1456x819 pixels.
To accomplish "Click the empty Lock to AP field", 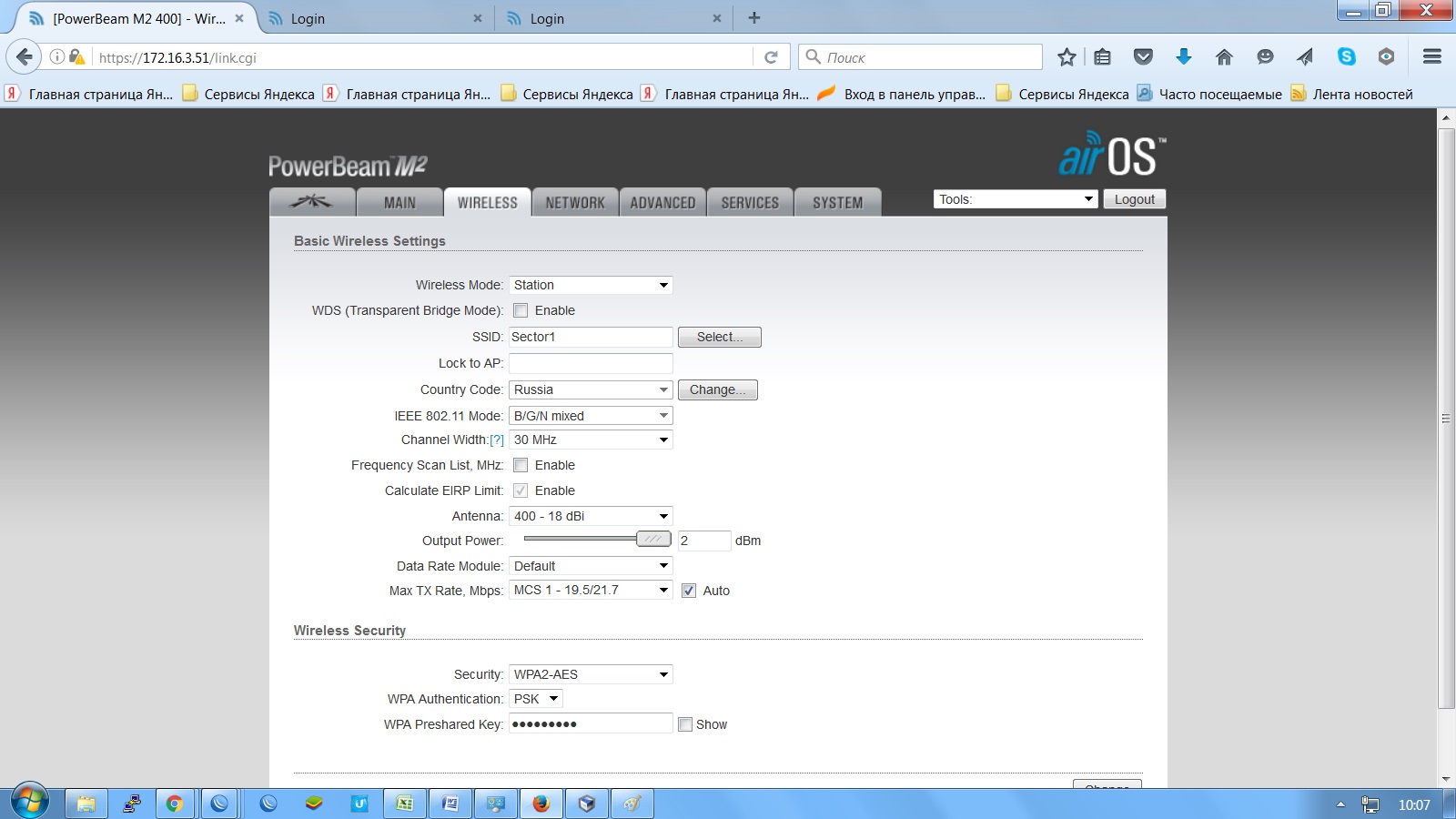I will point(591,363).
